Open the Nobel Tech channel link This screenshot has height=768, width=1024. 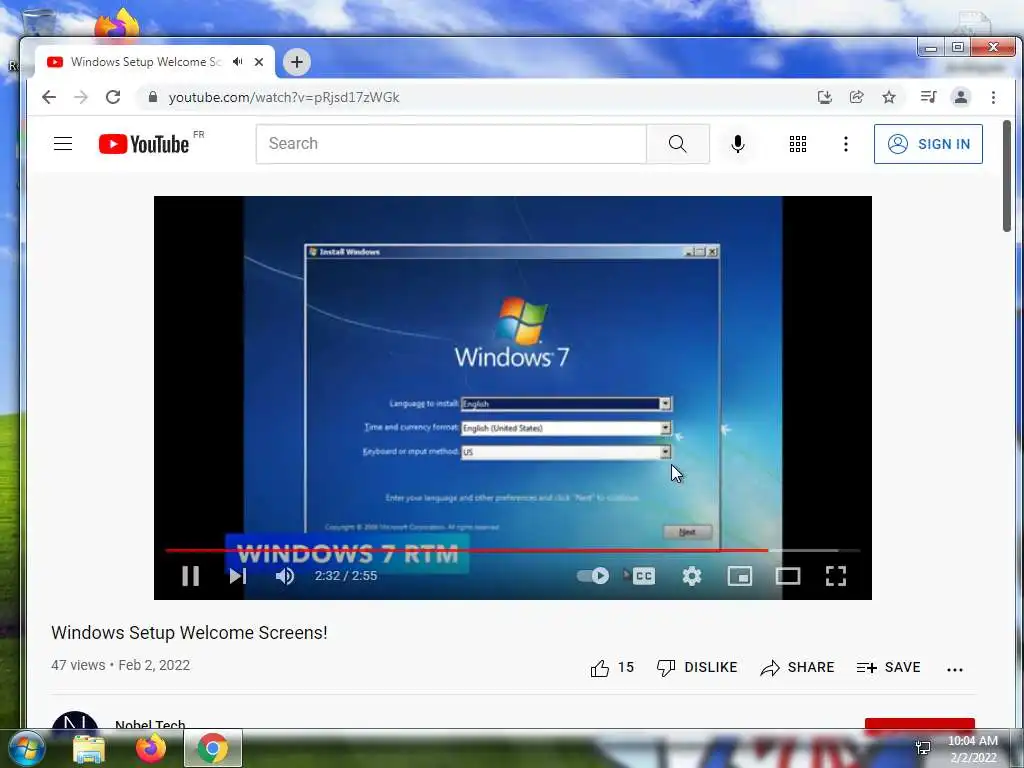tap(150, 724)
